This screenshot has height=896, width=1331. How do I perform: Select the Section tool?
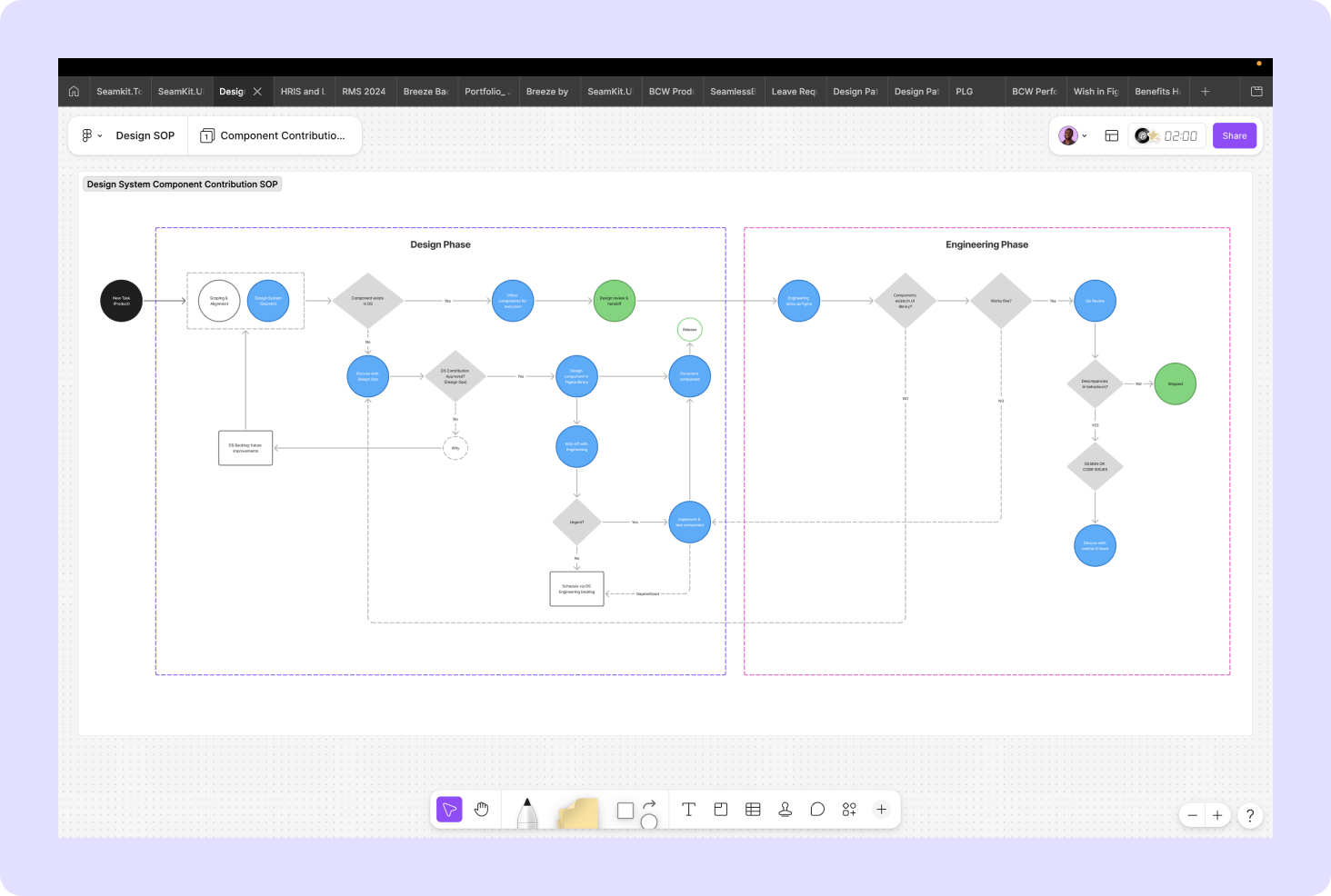[721, 810]
